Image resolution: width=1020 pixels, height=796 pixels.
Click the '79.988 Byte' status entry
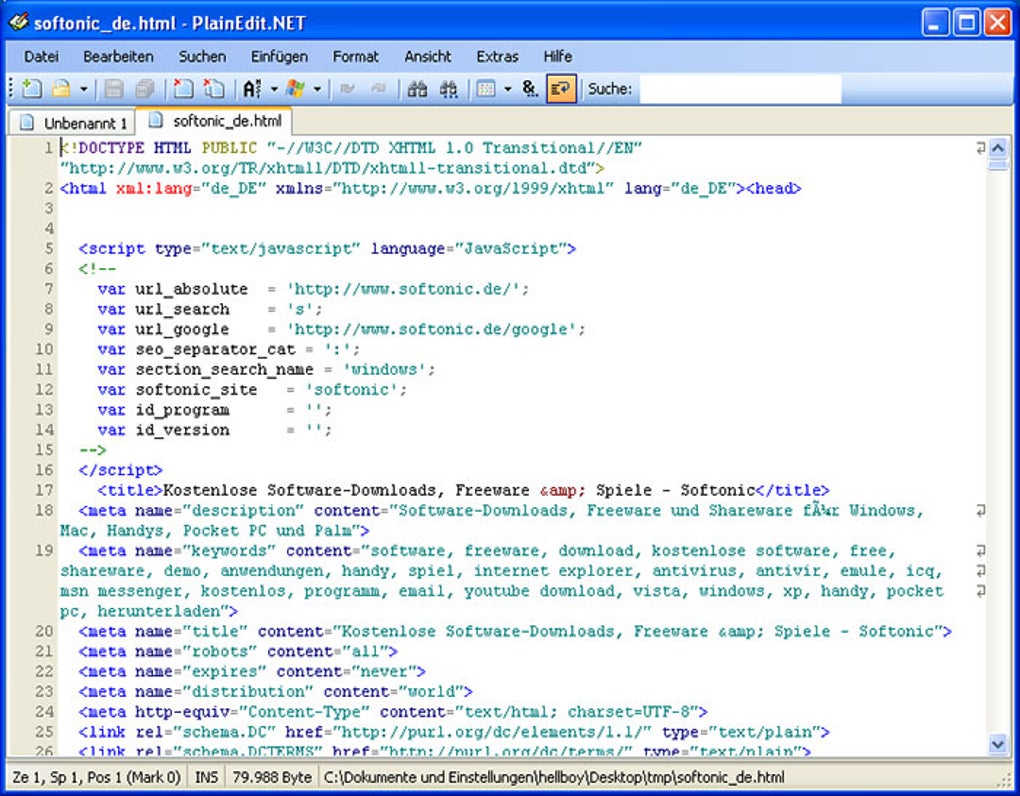tap(272, 777)
